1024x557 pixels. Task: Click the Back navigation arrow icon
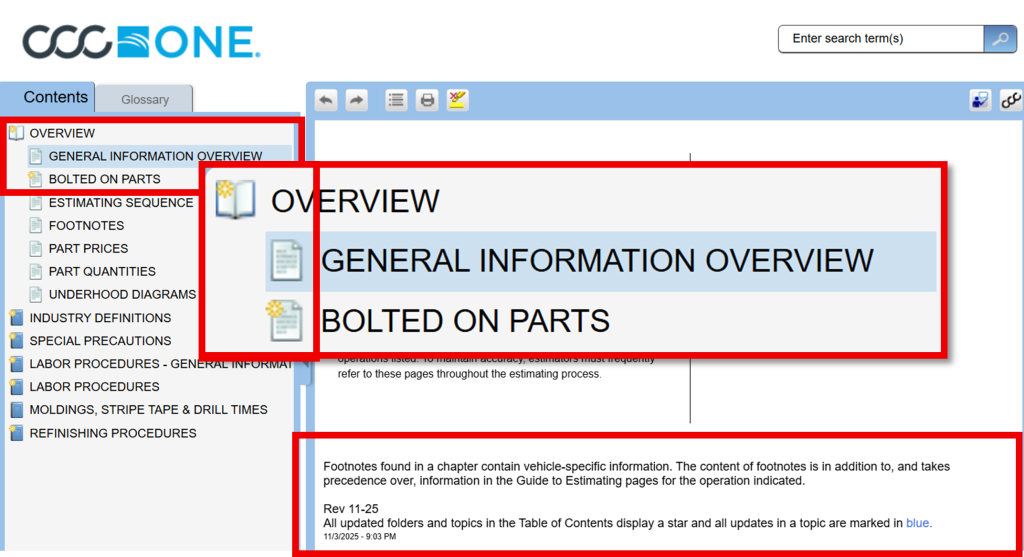[326, 100]
